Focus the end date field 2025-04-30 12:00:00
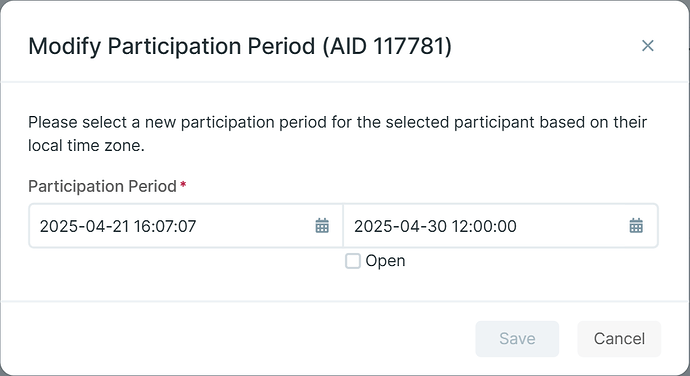Image resolution: width=690 pixels, height=376 pixels. point(500,226)
